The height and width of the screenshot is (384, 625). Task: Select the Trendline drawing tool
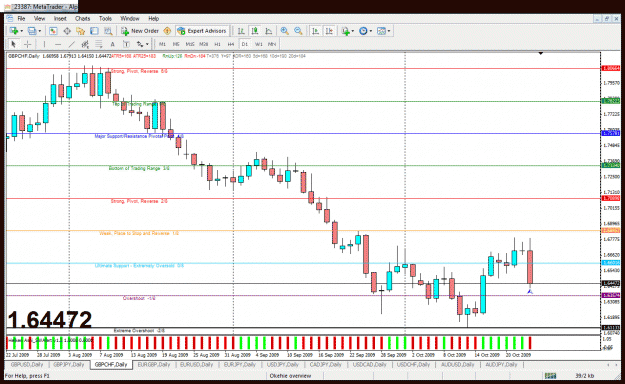click(x=72, y=44)
